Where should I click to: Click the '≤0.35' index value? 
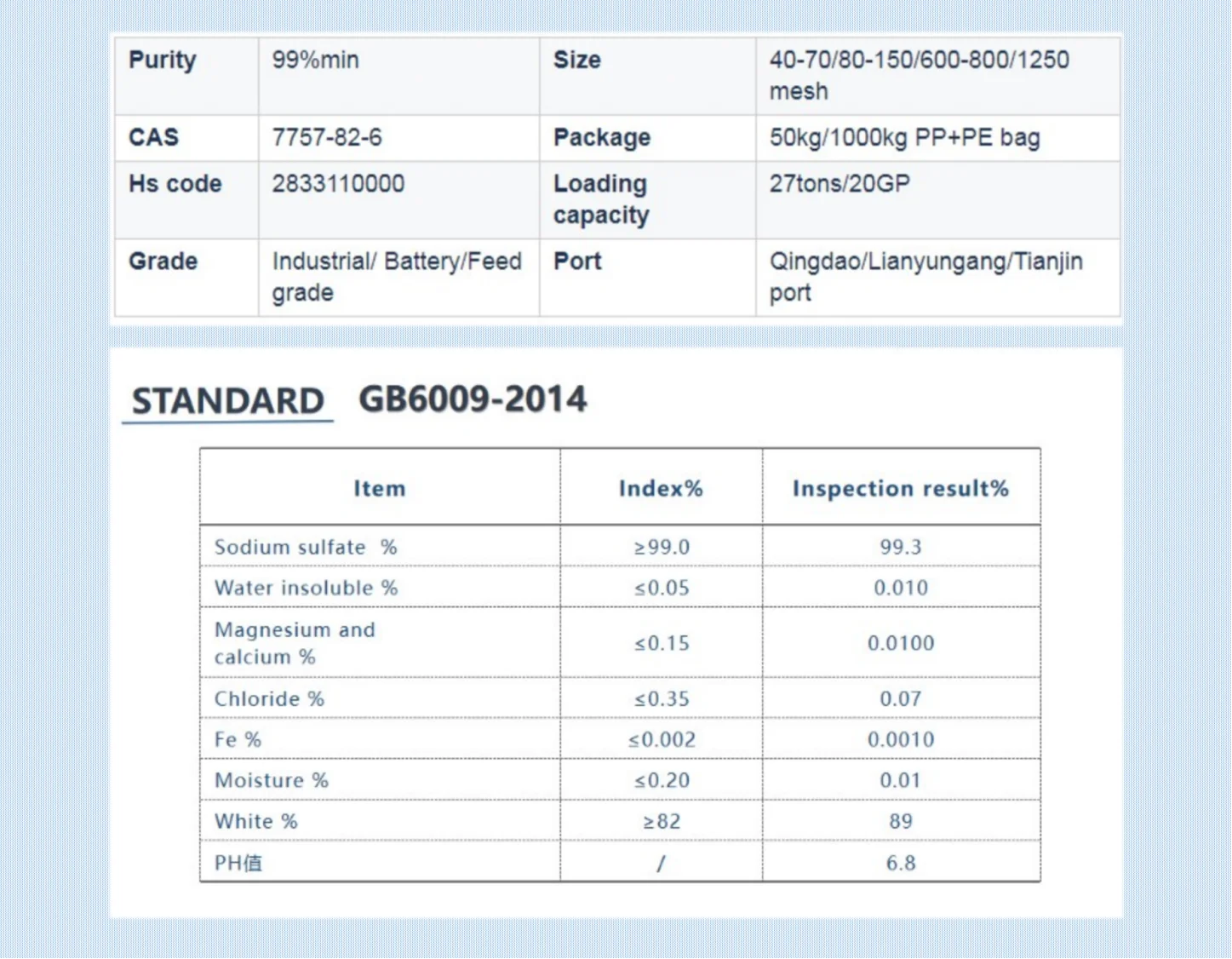click(x=662, y=698)
